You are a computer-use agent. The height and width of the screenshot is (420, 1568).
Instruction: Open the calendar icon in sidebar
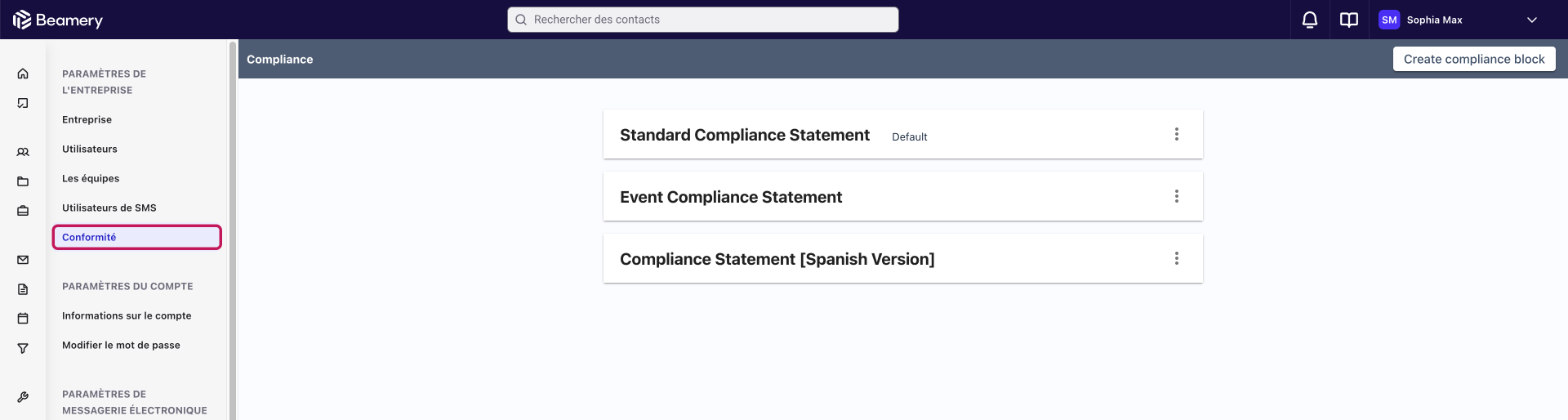23,319
